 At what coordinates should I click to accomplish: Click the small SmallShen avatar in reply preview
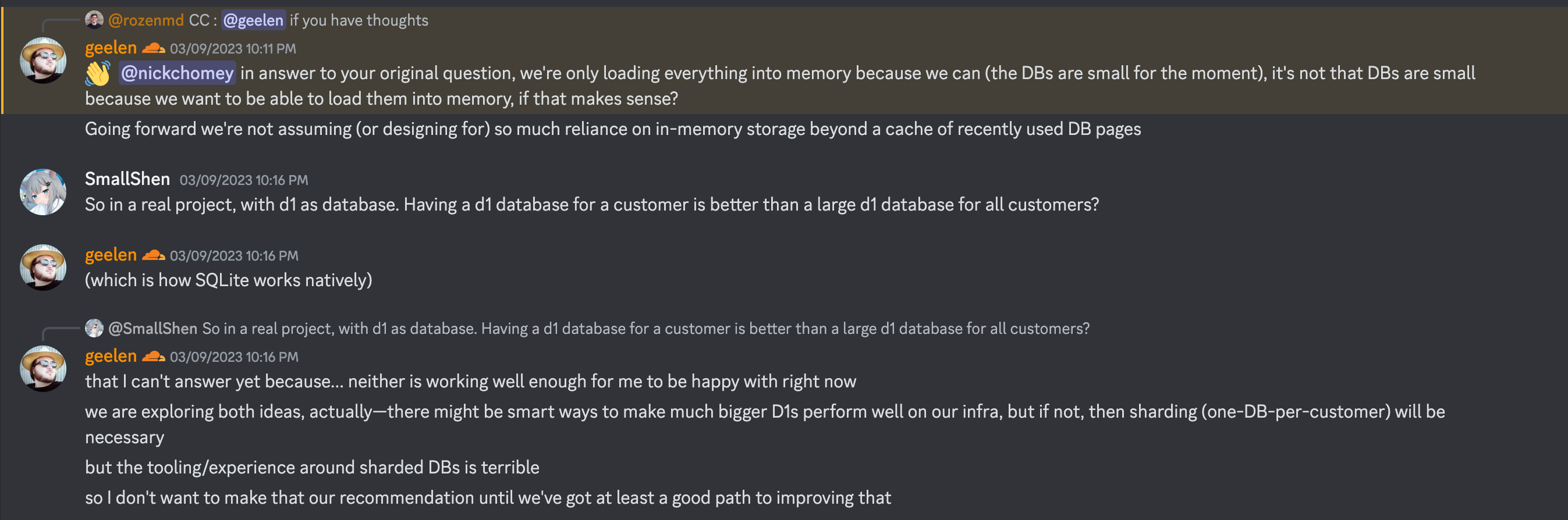coord(94,329)
